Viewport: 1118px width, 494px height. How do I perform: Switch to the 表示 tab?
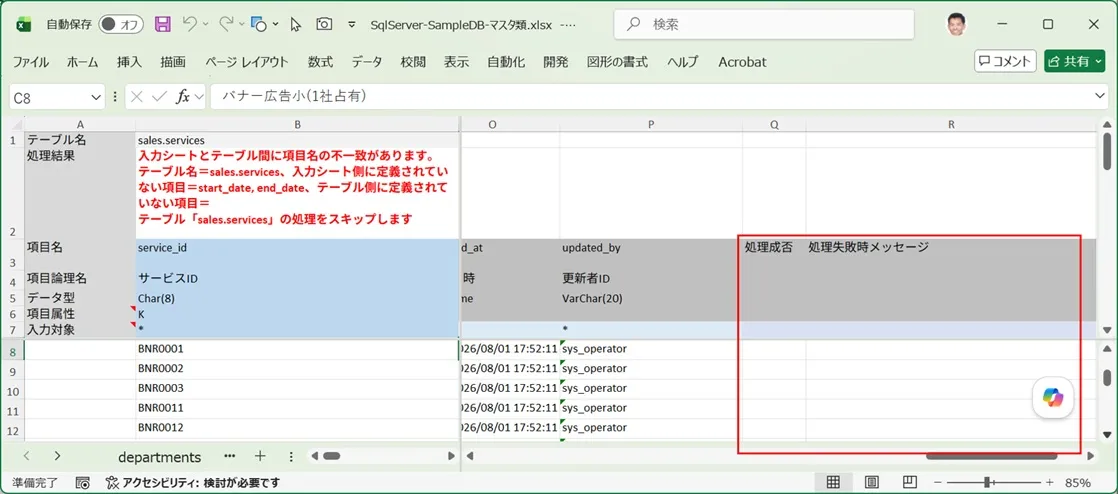pos(456,62)
